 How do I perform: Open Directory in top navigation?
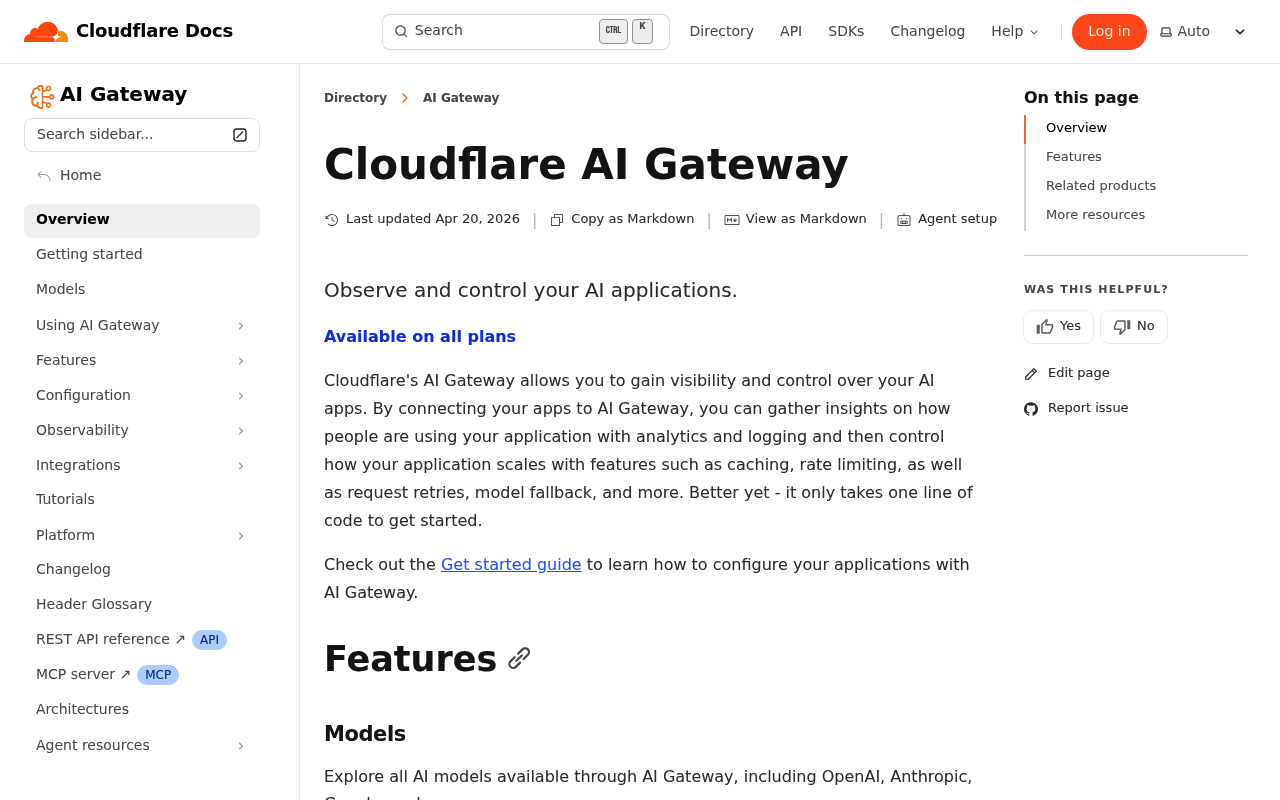(x=721, y=31)
